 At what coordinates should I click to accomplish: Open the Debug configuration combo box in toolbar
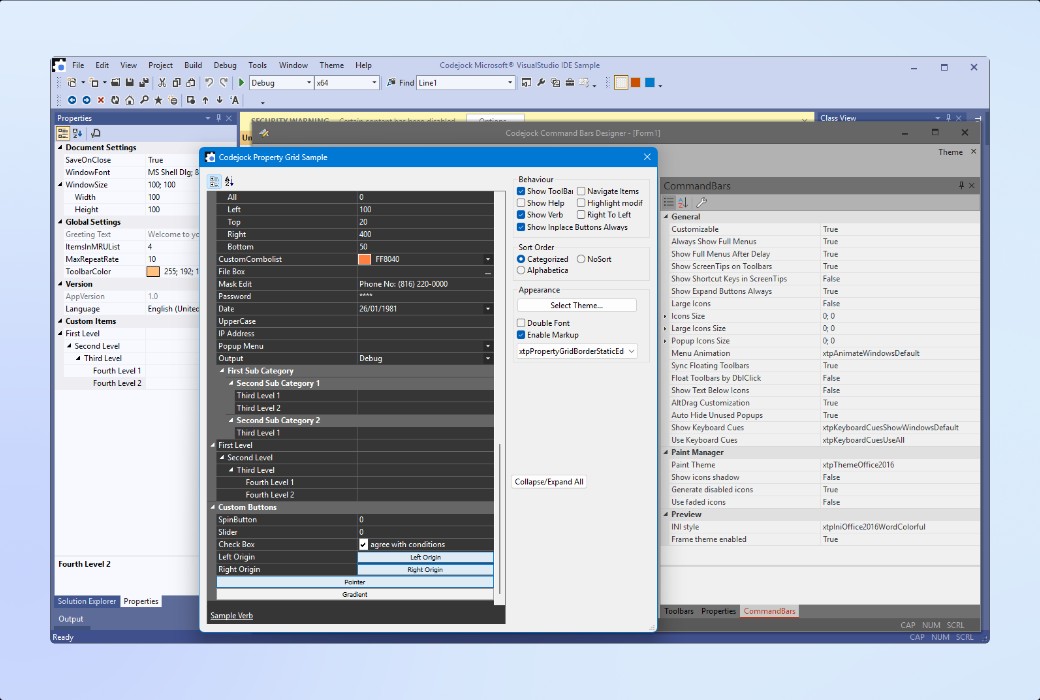click(x=281, y=83)
